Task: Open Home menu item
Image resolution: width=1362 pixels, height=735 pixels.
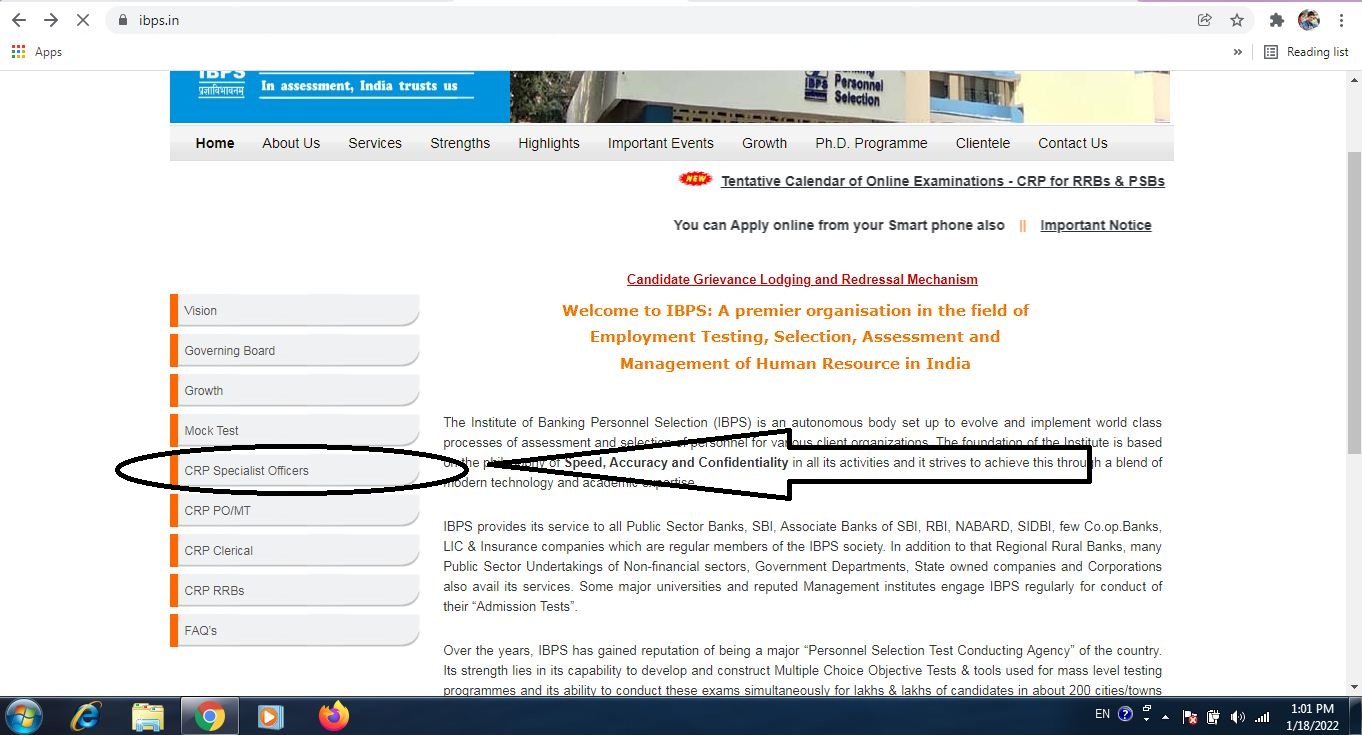Action: click(x=215, y=143)
